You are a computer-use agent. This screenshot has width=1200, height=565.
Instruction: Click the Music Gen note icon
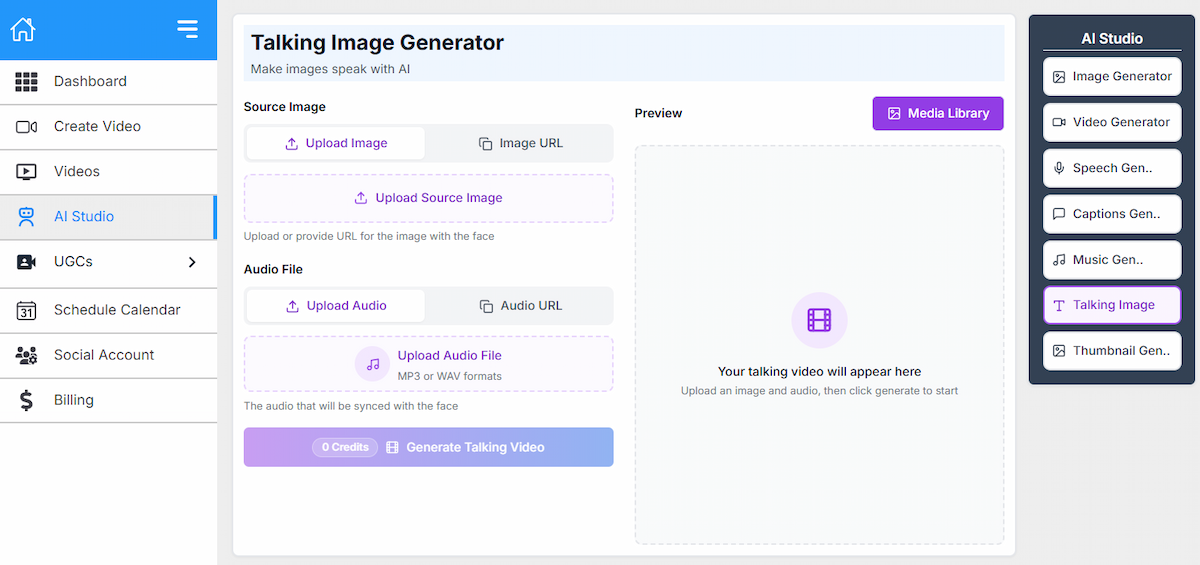point(1059,260)
